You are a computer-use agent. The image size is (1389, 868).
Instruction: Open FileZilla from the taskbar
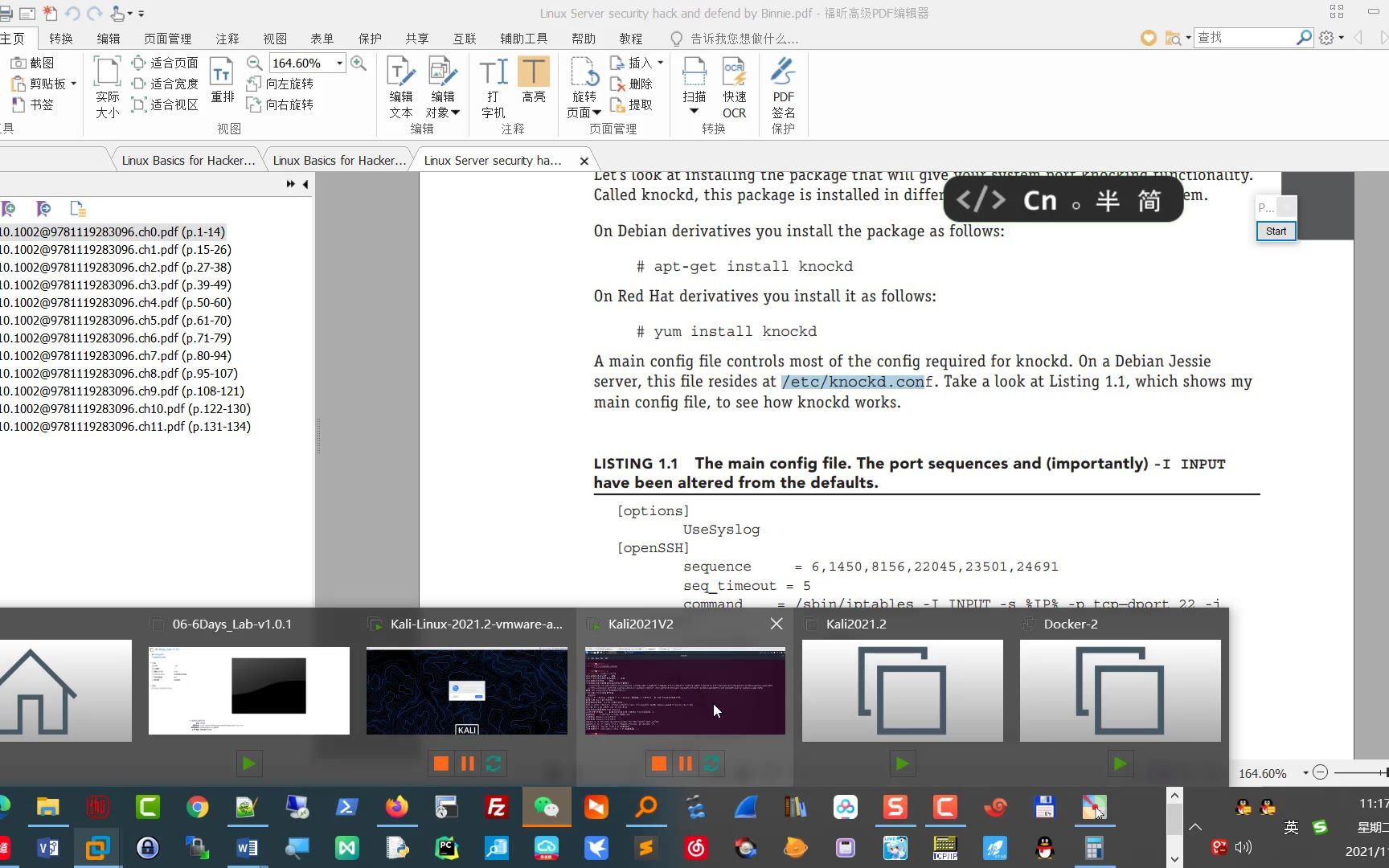tap(497, 806)
